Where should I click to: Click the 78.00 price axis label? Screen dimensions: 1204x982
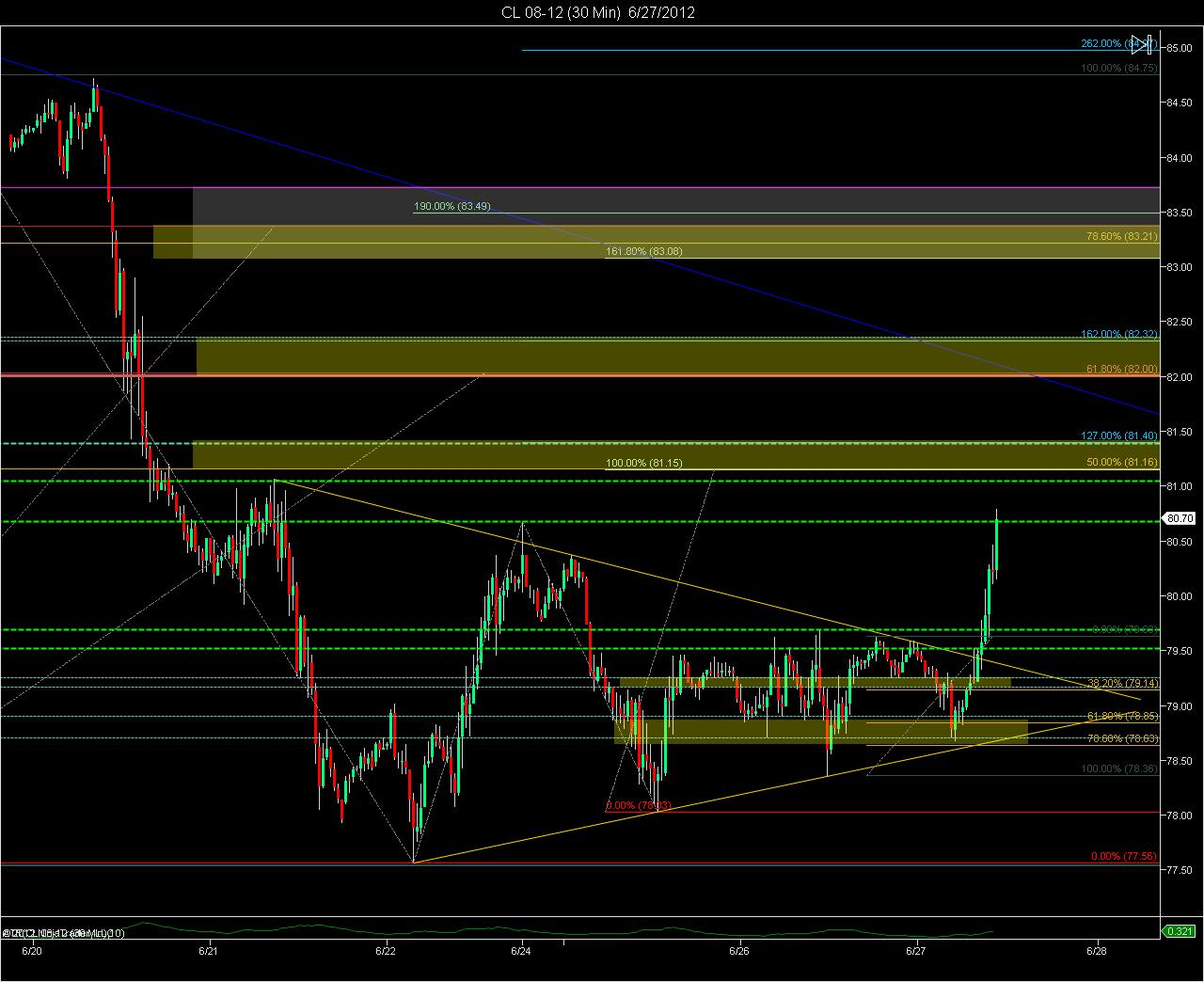(x=1180, y=816)
